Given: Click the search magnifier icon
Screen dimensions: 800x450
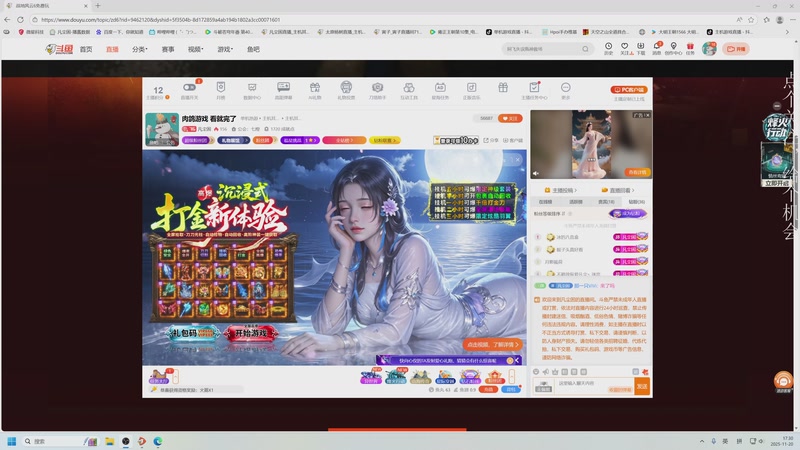Looking at the screenshot, I should pos(585,49).
